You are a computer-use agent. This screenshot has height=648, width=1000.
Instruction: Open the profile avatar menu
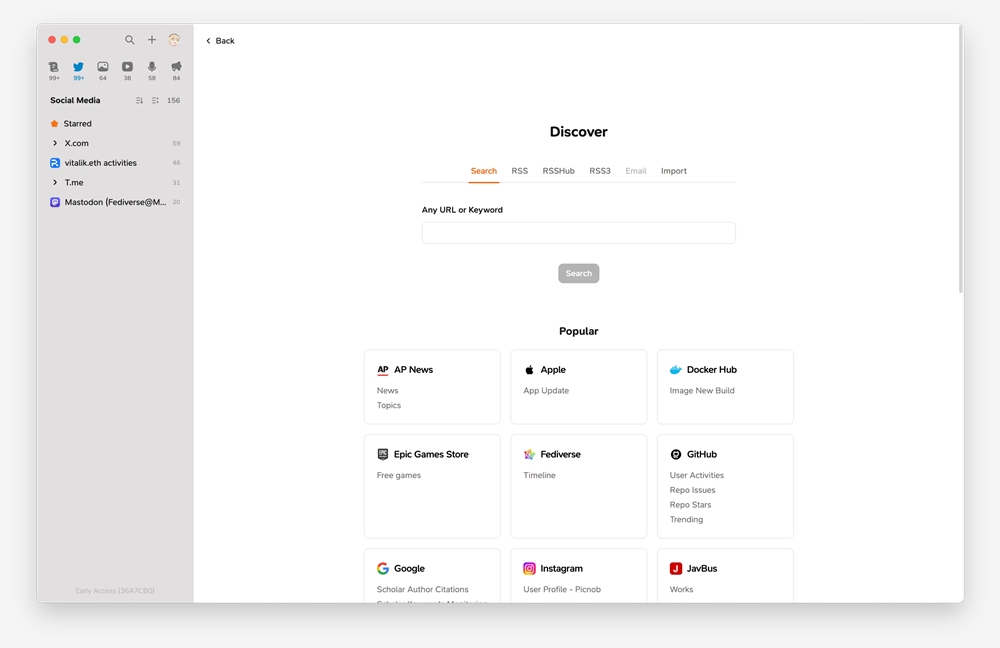[x=174, y=40]
